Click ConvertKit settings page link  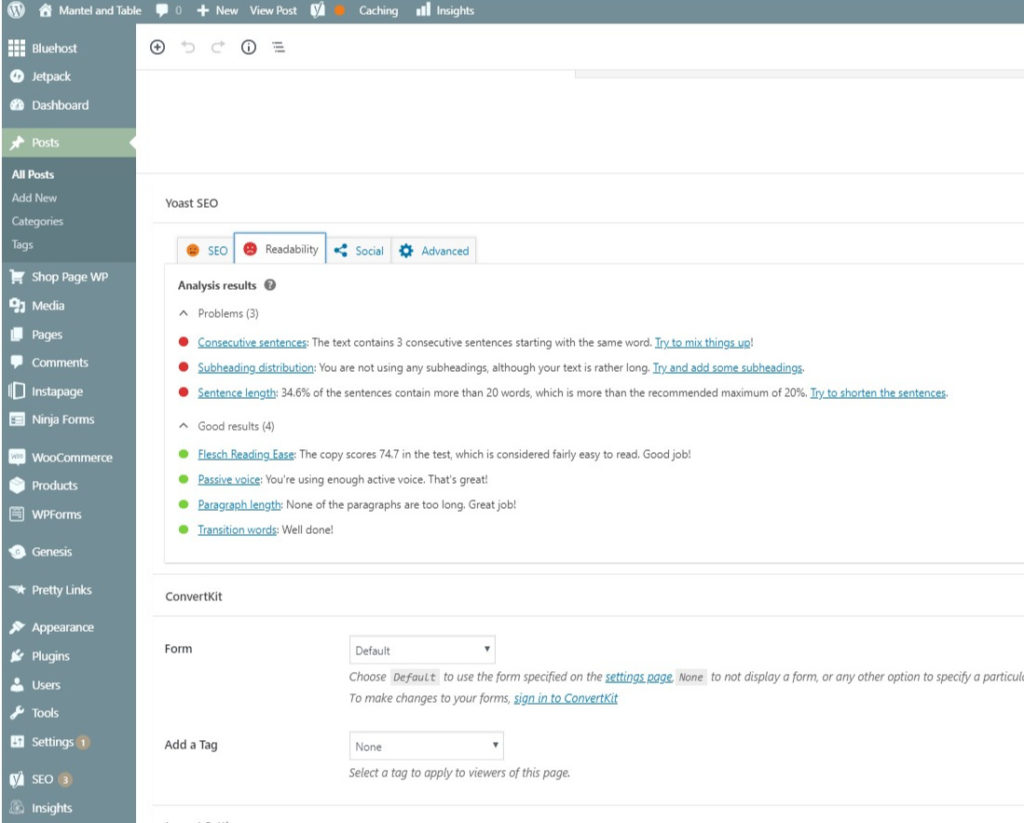tap(639, 677)
